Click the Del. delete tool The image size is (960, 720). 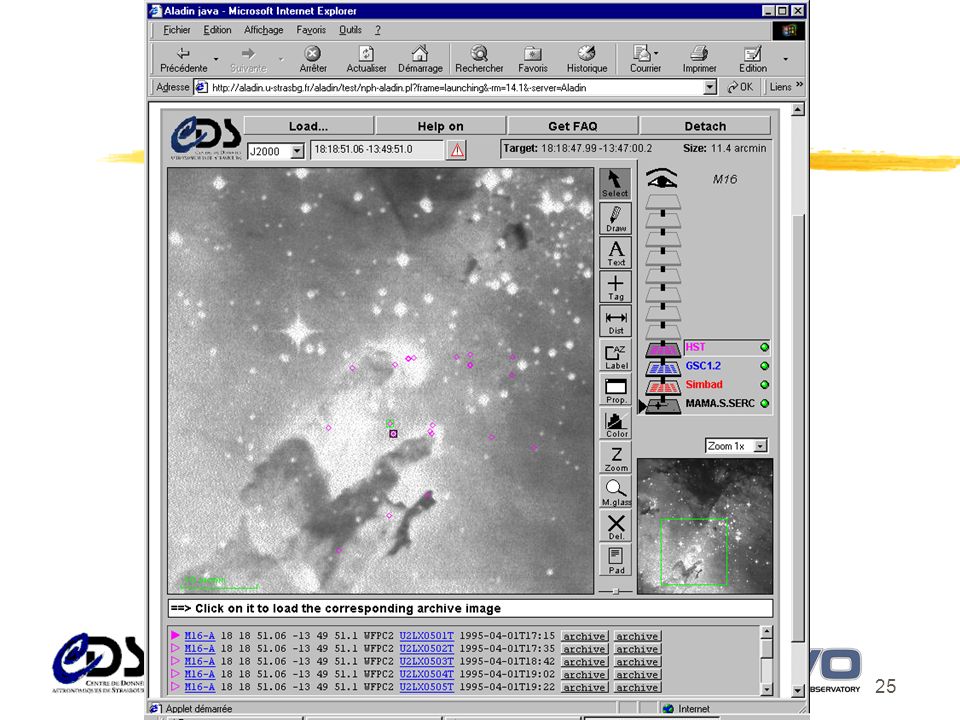tap(615, 527)
